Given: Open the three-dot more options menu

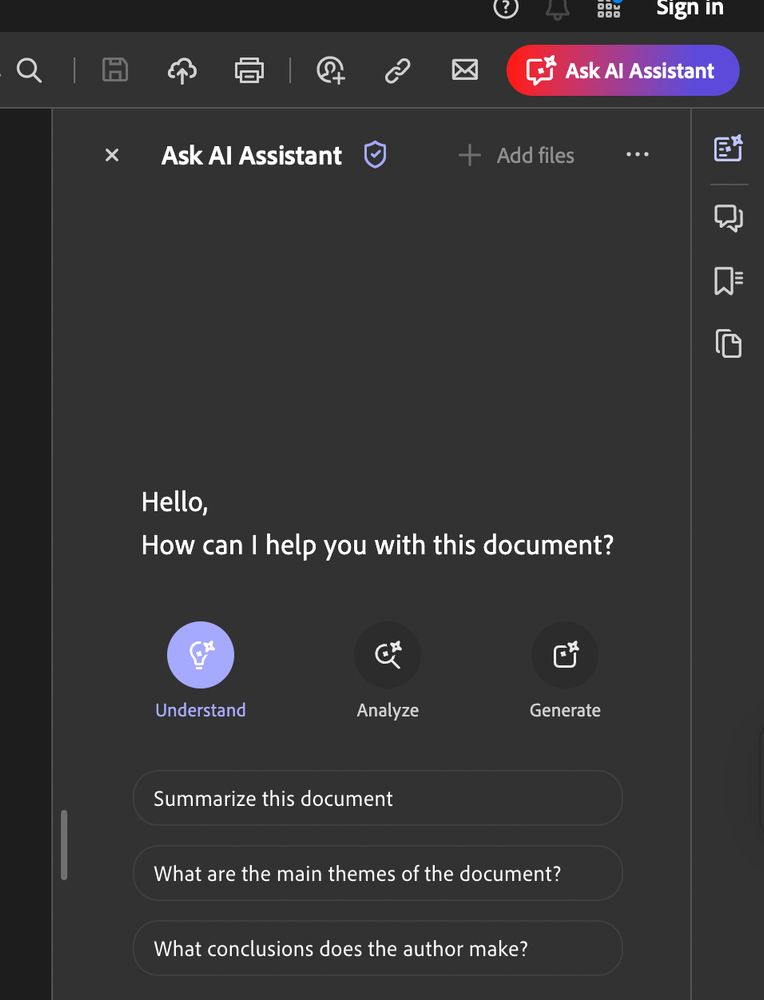Looking at the screenshot, I should tap(637, 154).
